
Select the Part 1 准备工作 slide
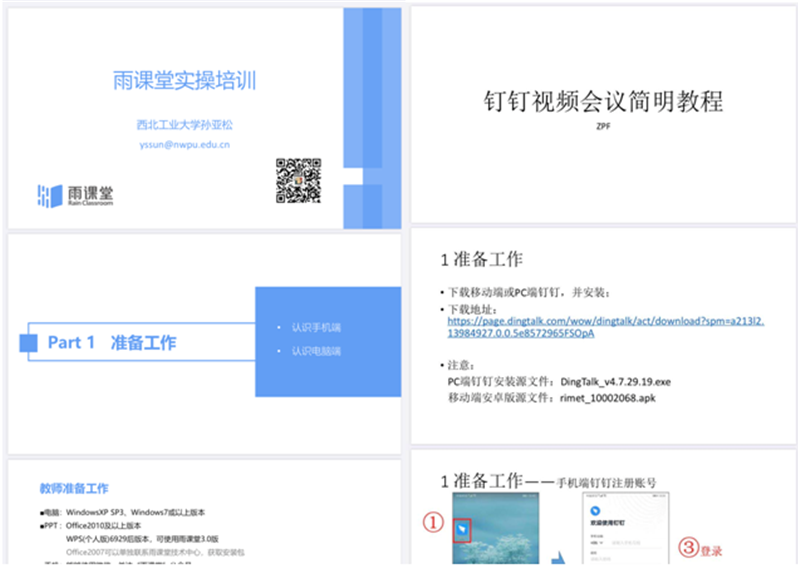pyautogui.click(x=204, y=344)
